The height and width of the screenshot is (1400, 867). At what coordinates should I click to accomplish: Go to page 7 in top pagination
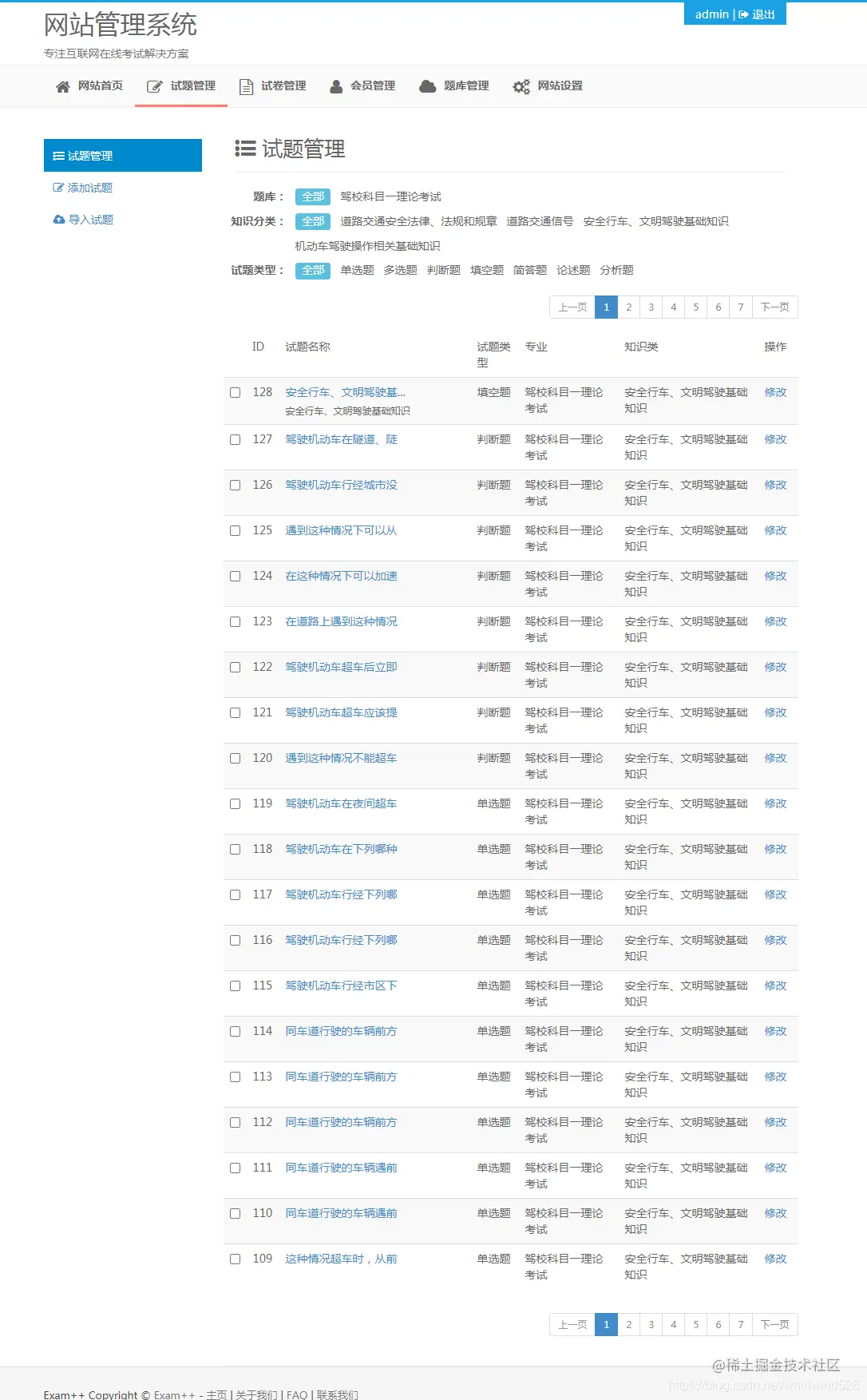[x=741, y=307]
